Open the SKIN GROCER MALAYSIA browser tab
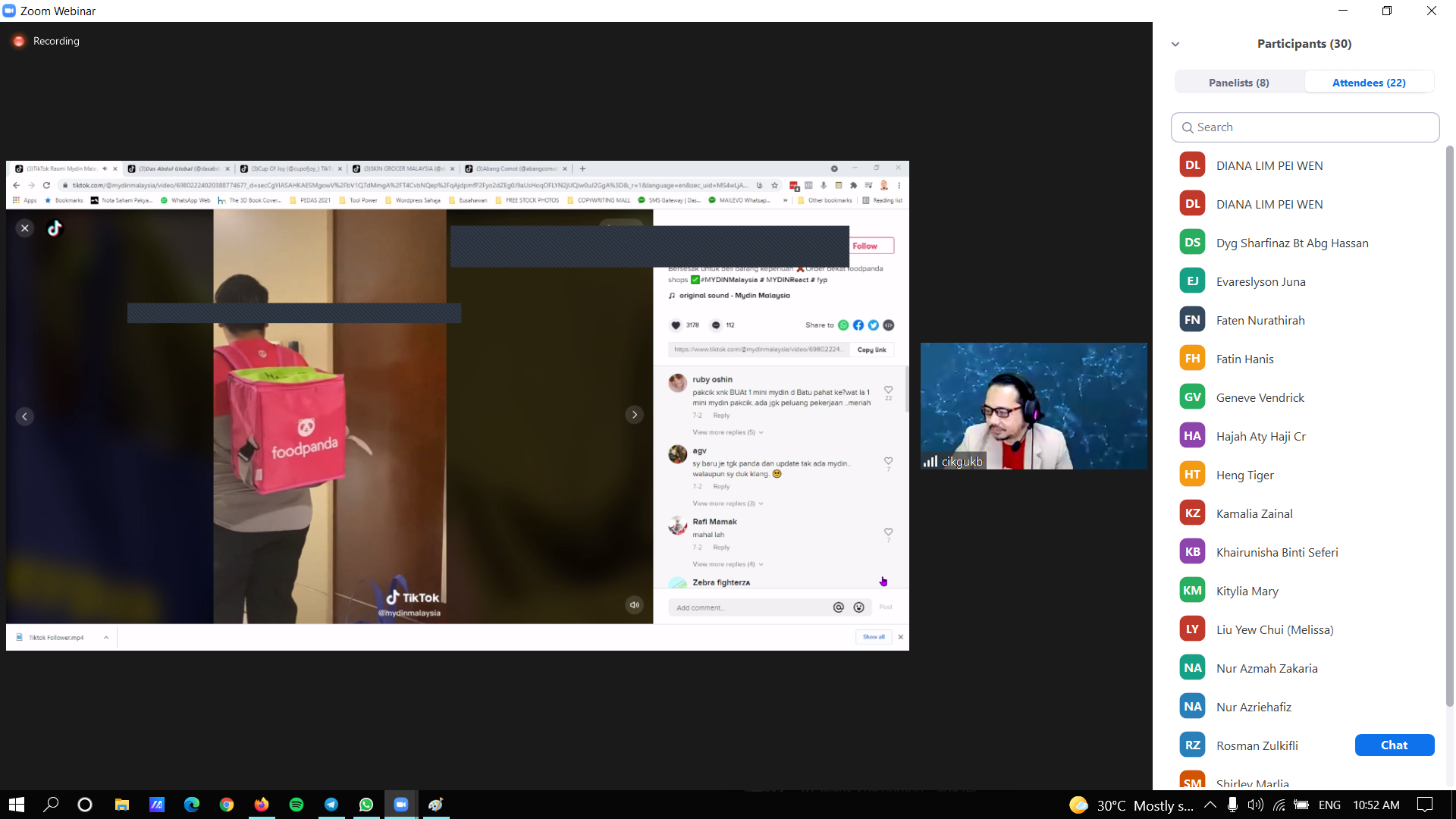 tap(404, 168)
